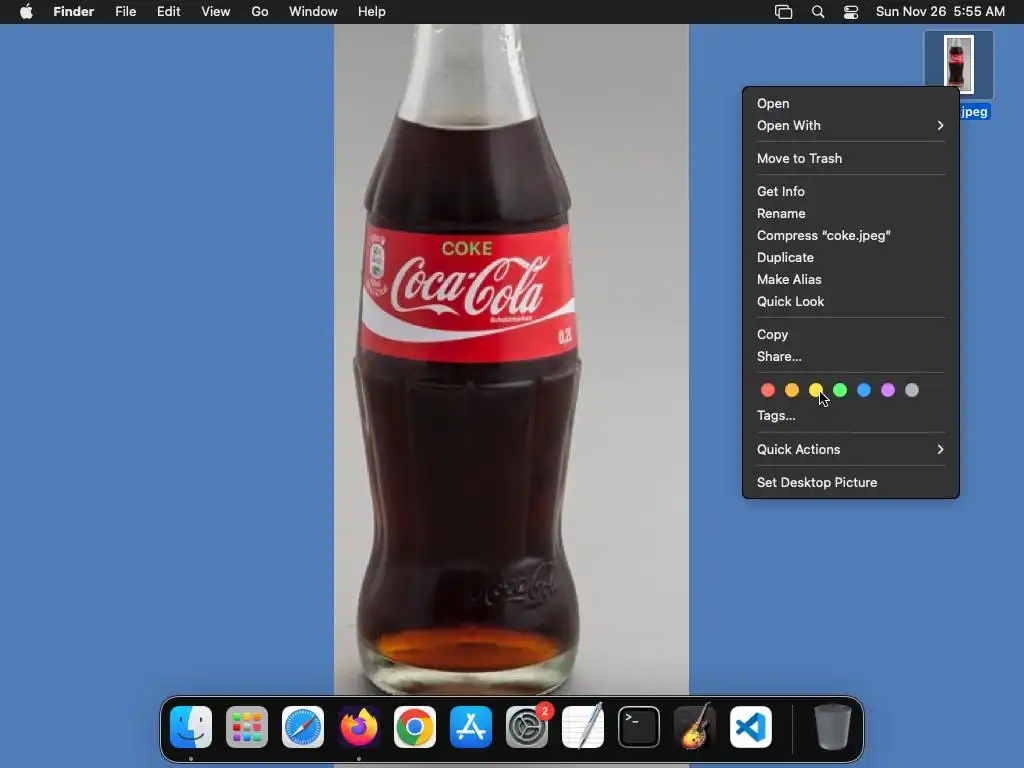Apply the gray tag color
Image resolution: width=1024 pixels, height=768 pixels.
(912, 391)
